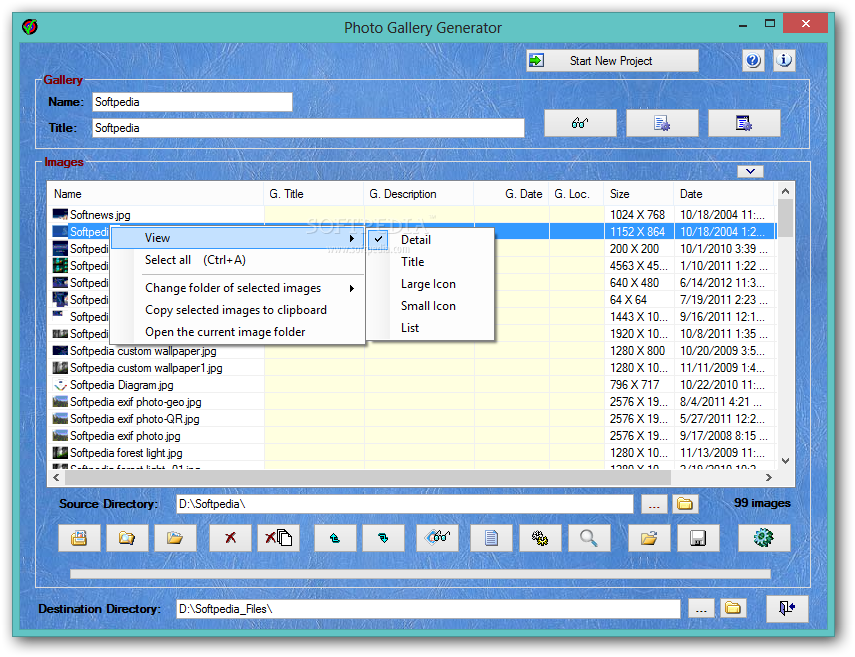Click the Source Directory path field
The width and height of the screenshot is (855, 657).
point(405,504)
